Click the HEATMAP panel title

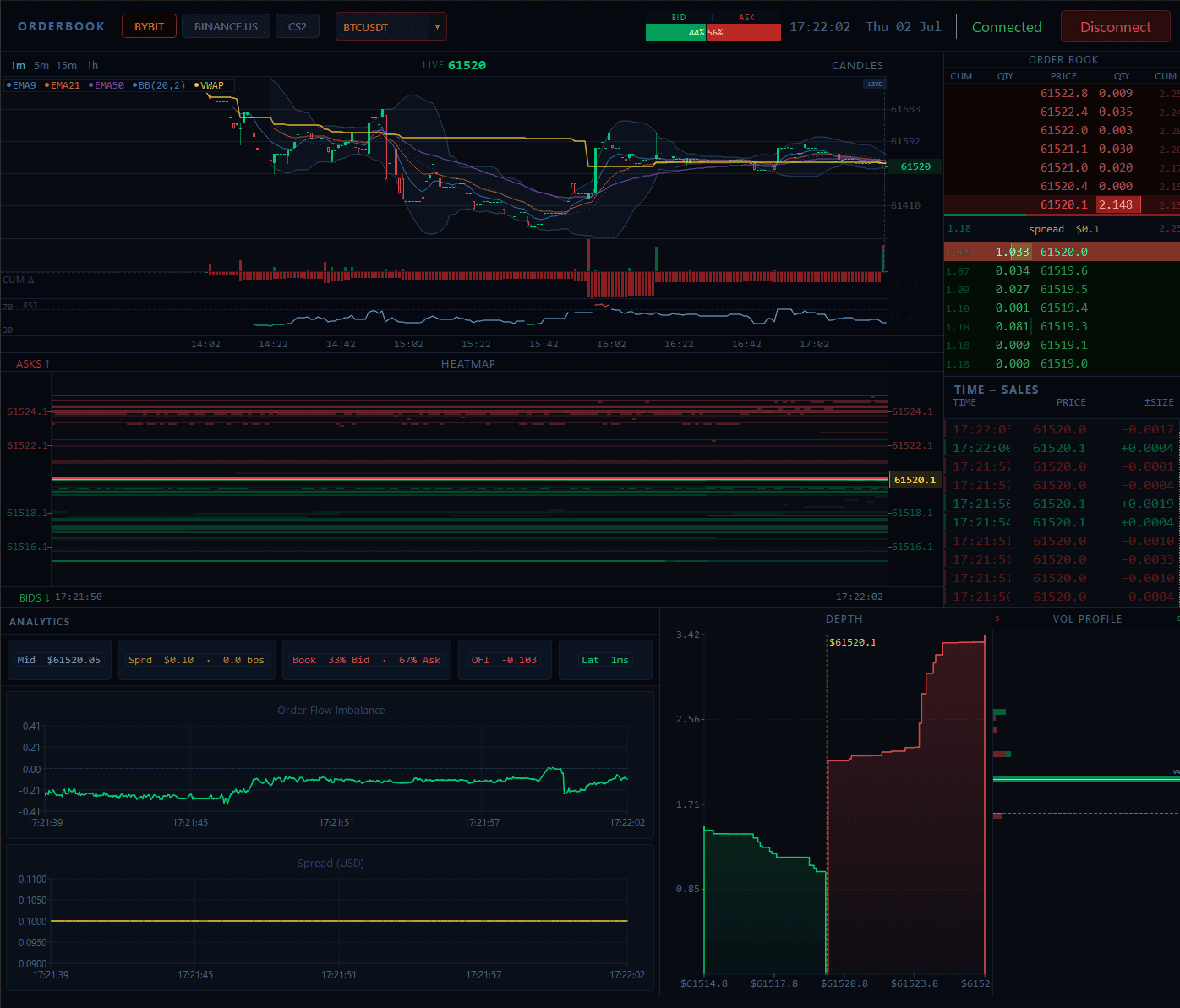468,363
